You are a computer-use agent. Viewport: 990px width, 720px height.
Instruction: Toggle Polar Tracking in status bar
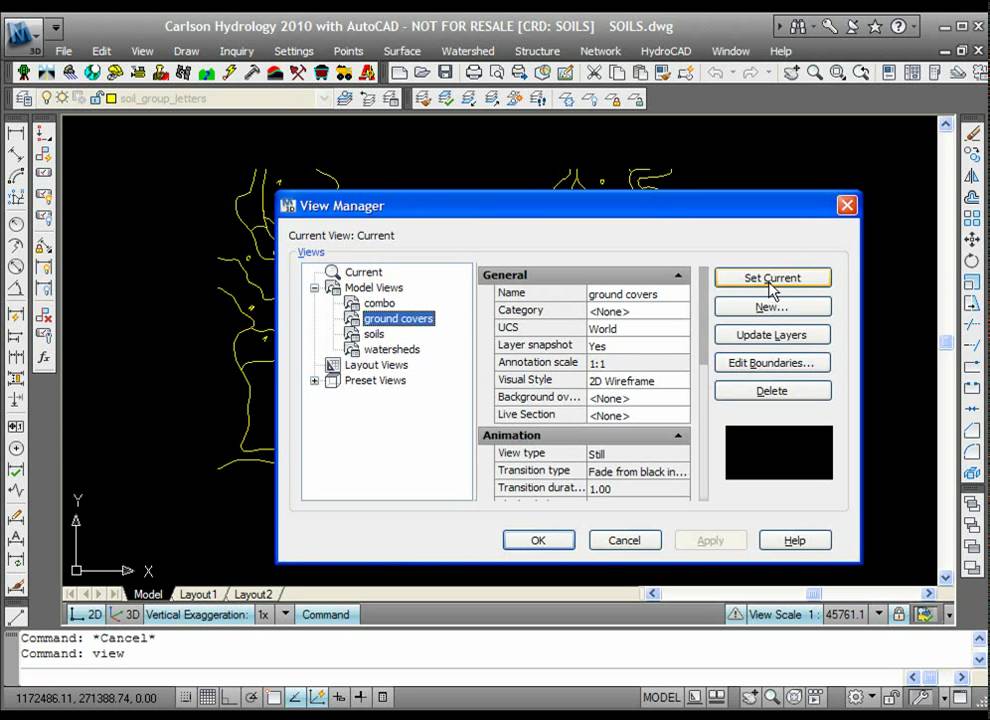251,697
